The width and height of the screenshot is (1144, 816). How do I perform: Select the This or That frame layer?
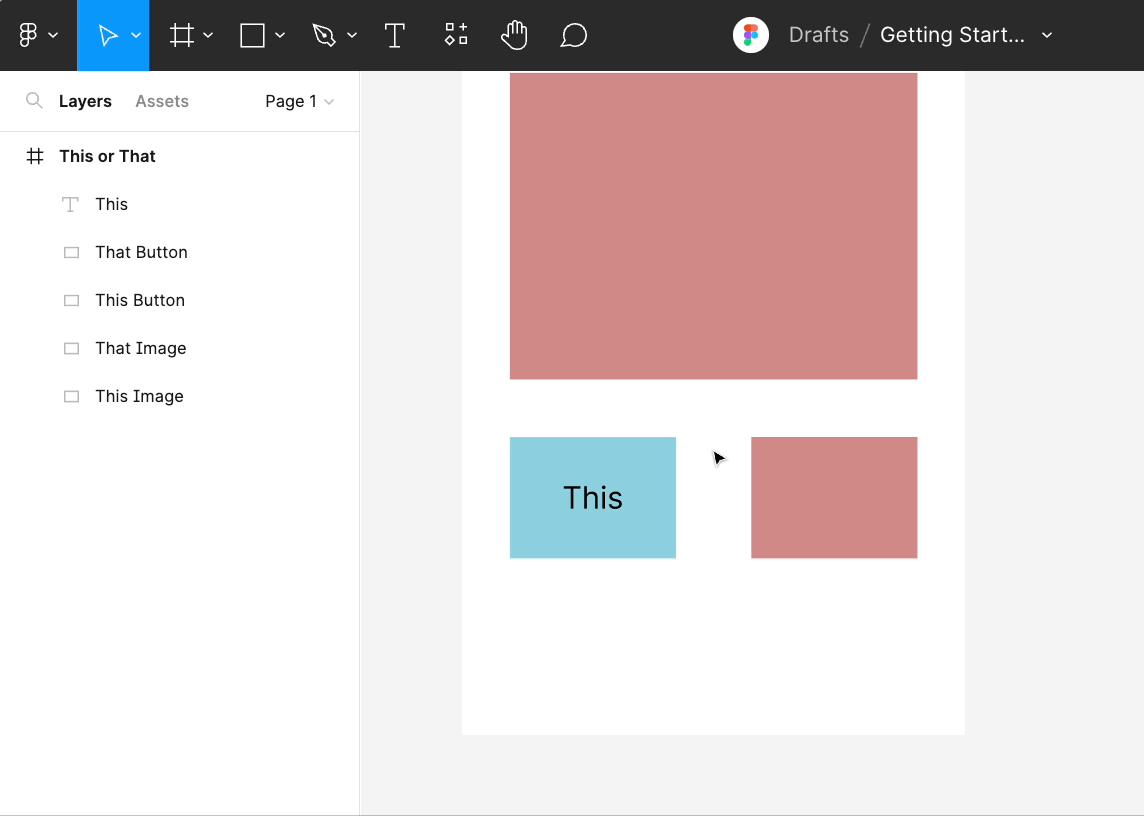point(107,156)
